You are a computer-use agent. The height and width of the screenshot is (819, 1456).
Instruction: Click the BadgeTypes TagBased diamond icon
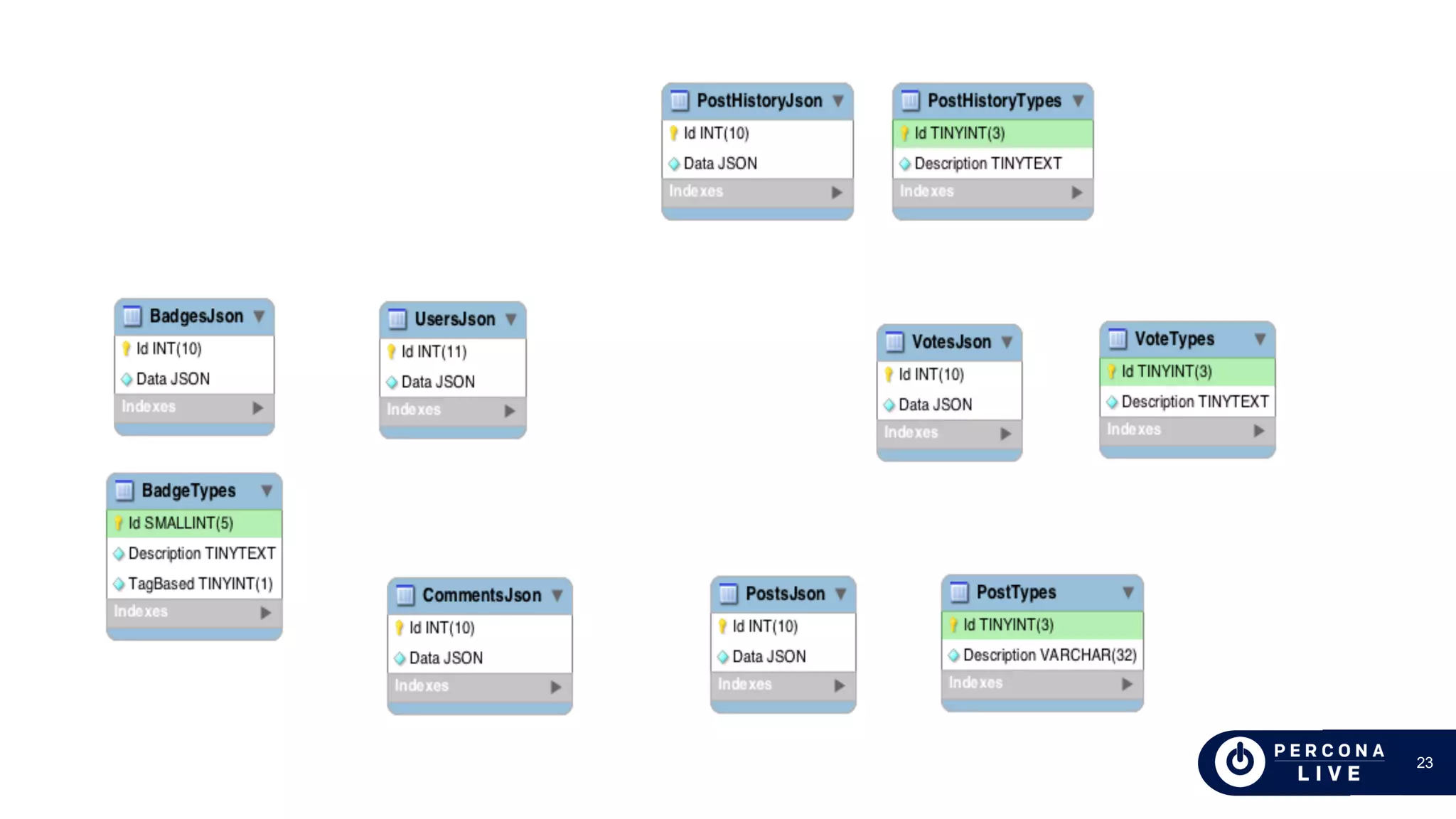[x=119, y=584]
